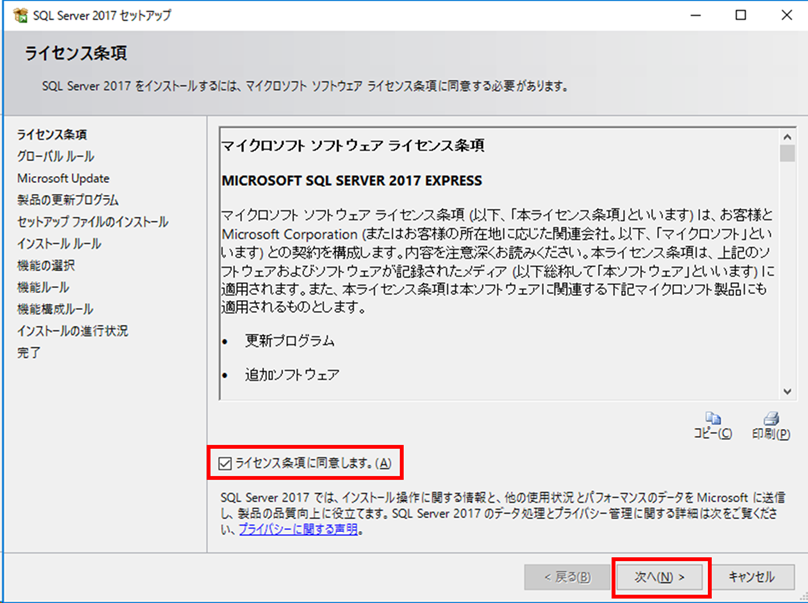The image size is (808, 603).
Task: Open the プライバシーに関する声明 link
Action: click(x=298, y=529)
